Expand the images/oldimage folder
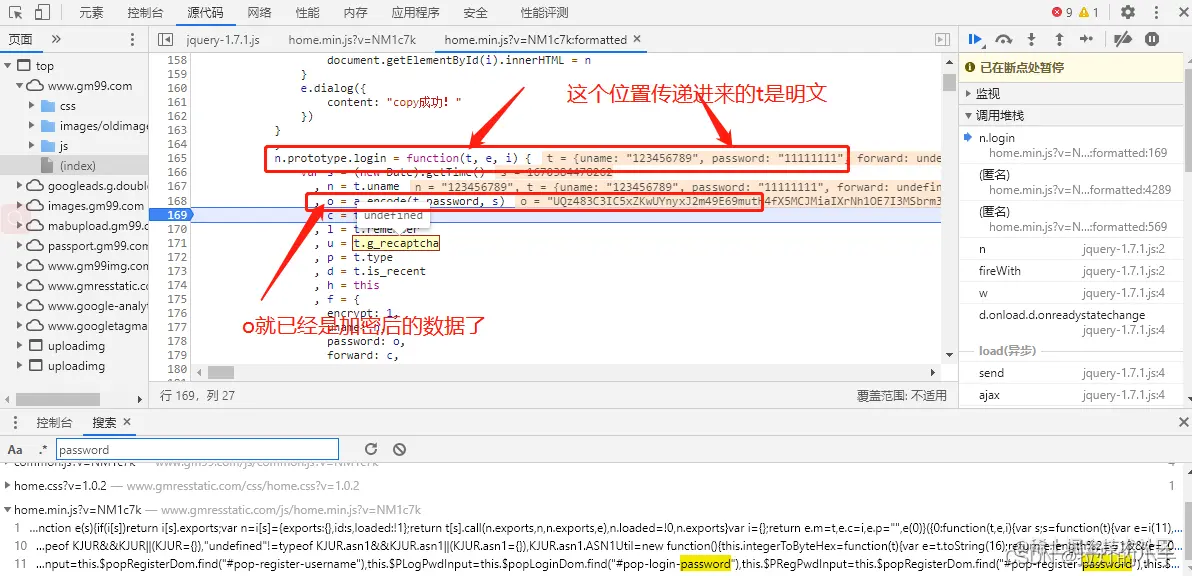 (x=32, y=125)
